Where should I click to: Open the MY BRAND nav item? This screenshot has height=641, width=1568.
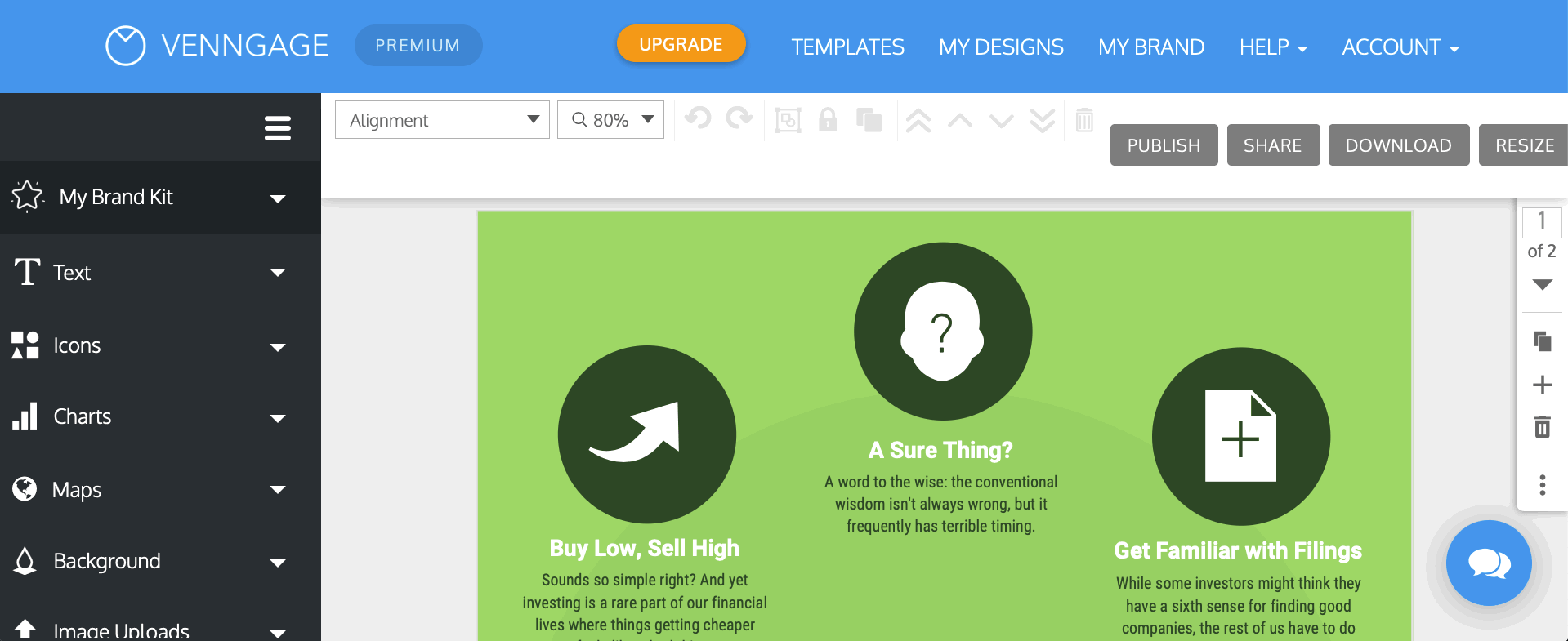[1151, 47]
